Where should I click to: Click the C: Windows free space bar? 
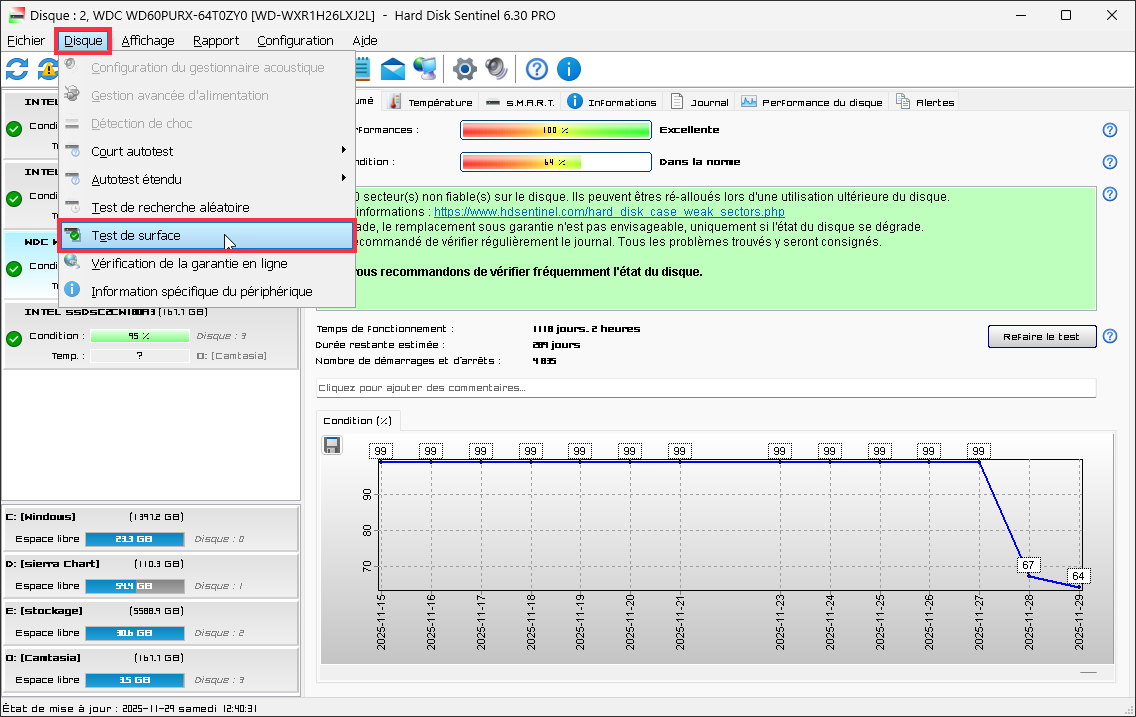(x=135, y=539)
